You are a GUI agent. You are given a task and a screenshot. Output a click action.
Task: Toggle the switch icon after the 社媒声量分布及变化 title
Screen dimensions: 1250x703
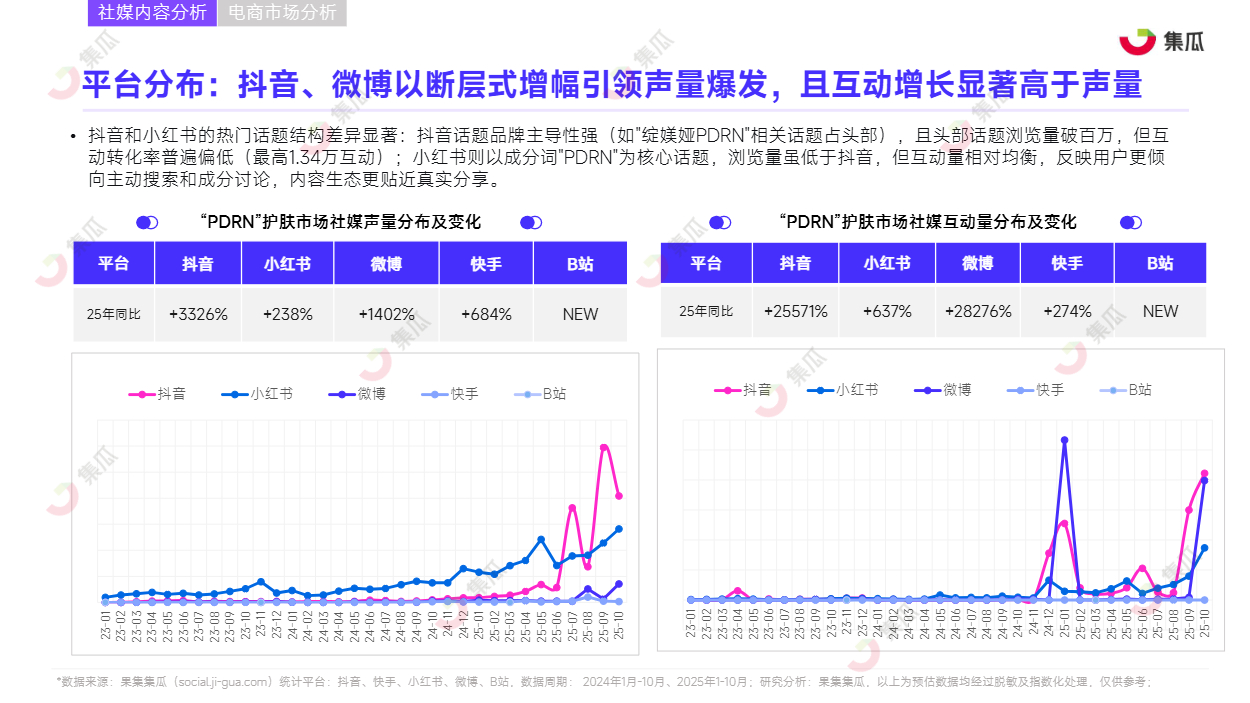pos(531,223)
